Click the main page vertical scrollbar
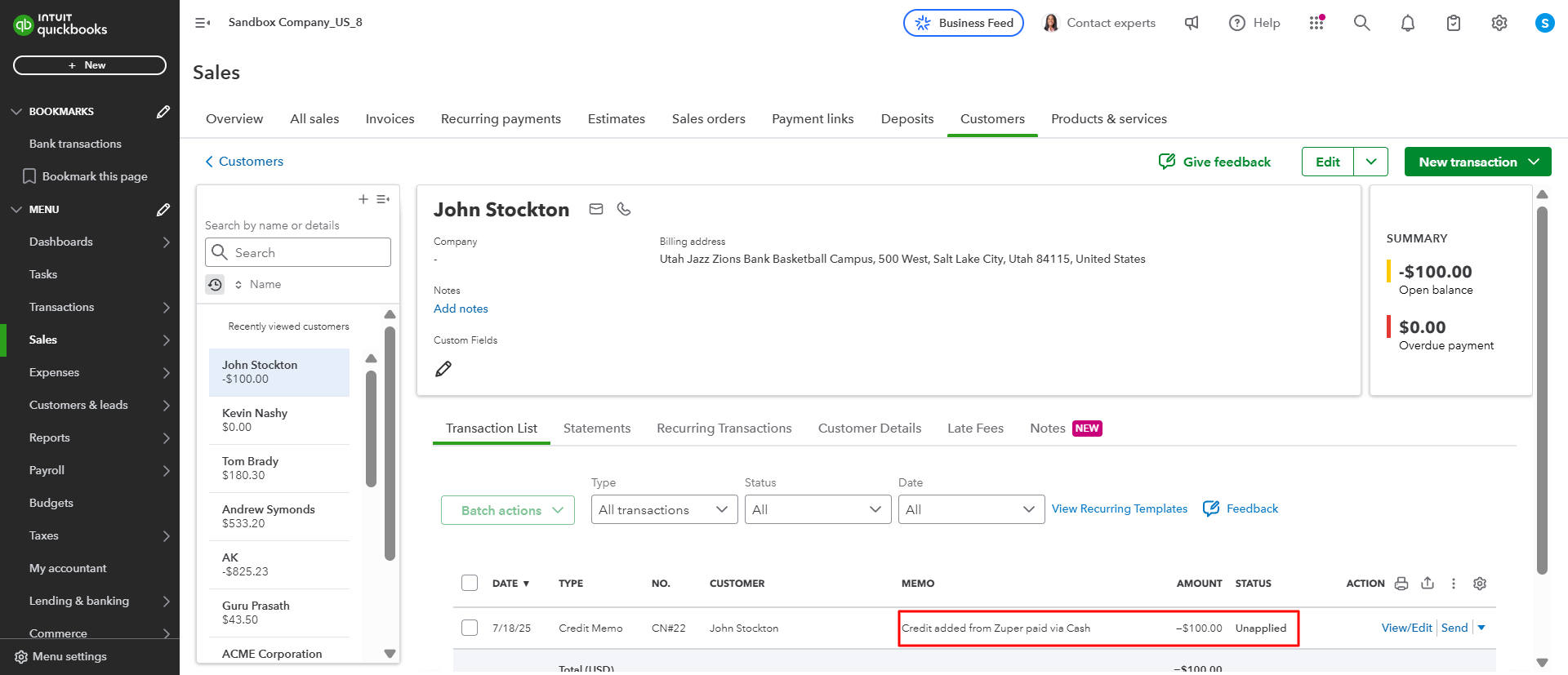 tap(1542, 389)
